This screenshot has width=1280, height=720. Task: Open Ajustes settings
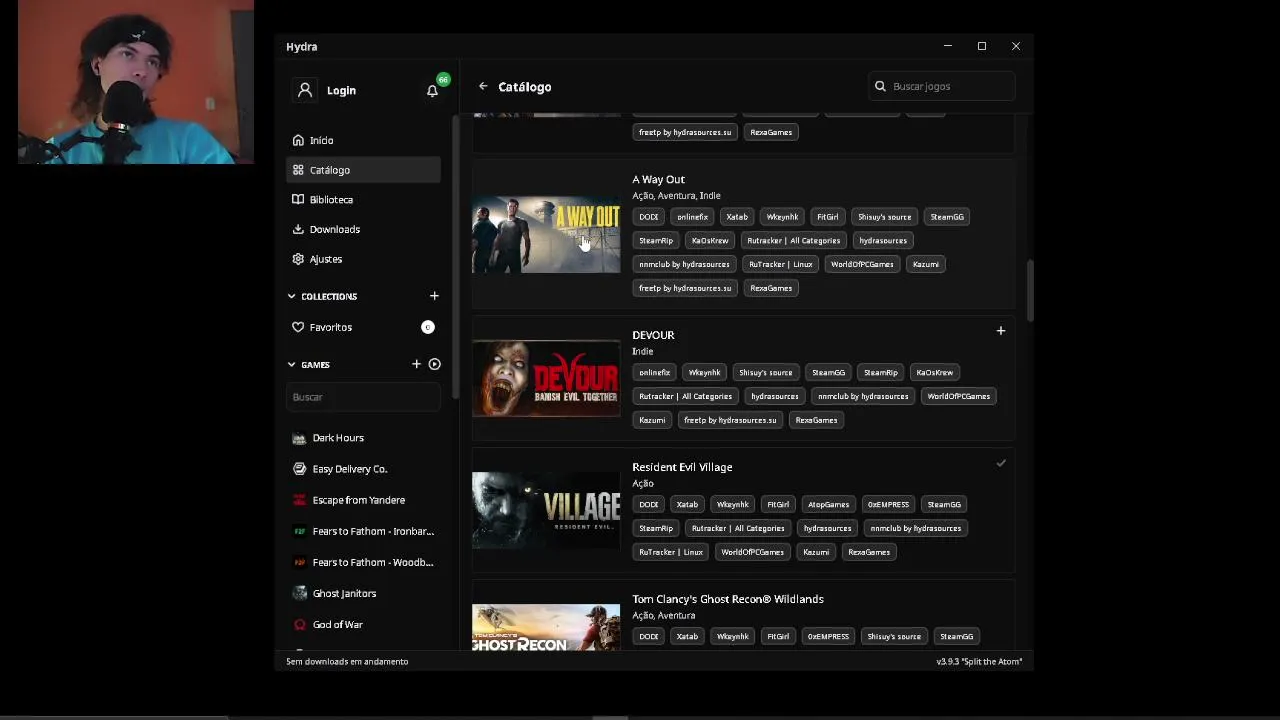(x=363, y=259)
